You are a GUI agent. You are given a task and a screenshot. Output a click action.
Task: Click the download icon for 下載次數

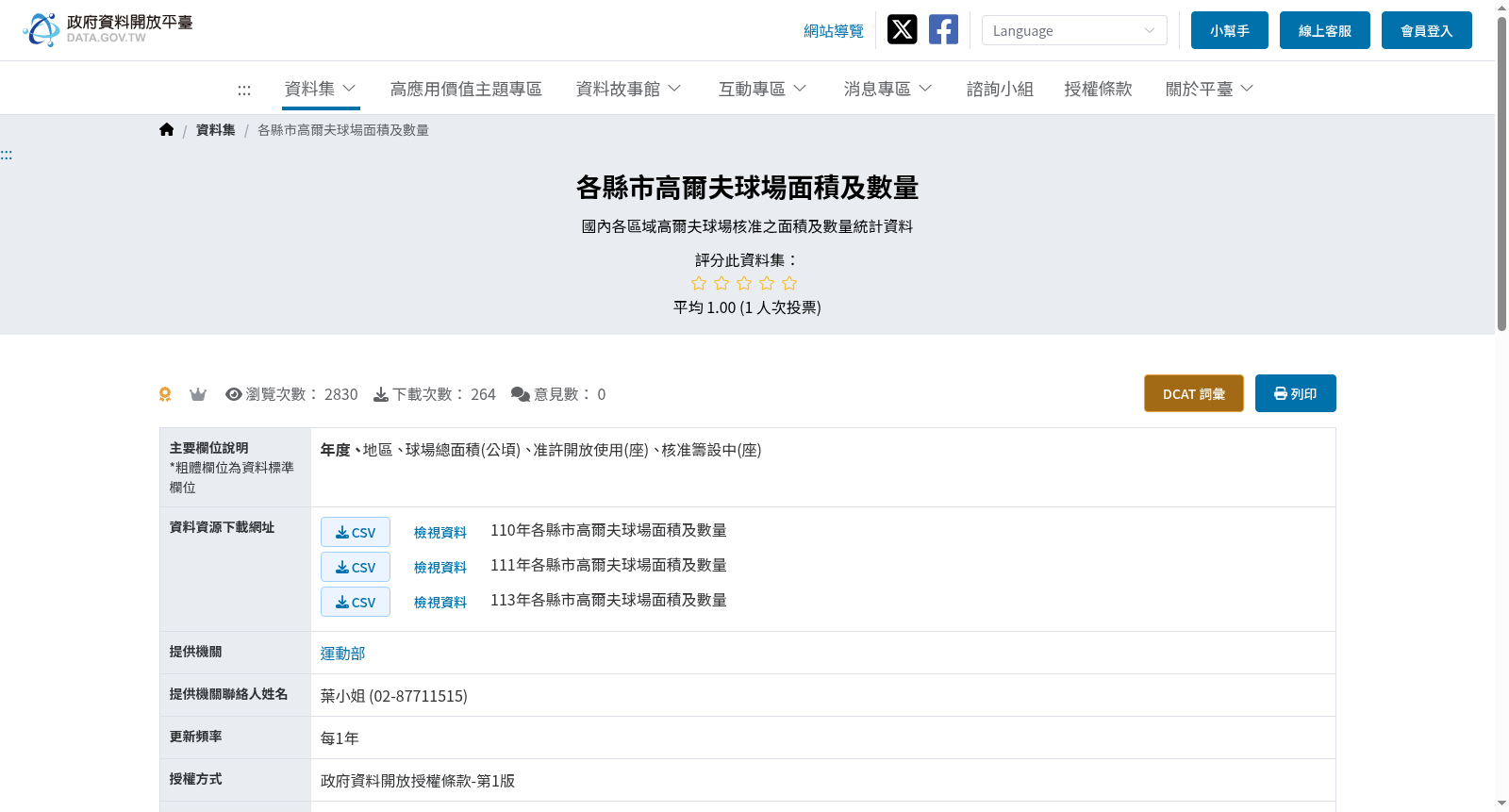(381, 394)
